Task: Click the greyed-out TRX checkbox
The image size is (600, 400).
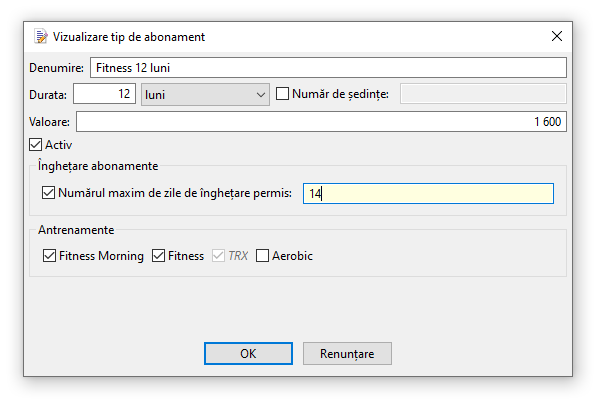Action: click(x=218, y=256)
